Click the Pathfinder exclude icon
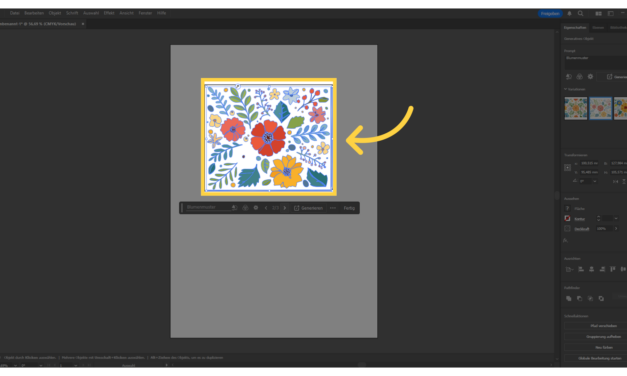This screenshot has width=627, height=376. point(601,298)
